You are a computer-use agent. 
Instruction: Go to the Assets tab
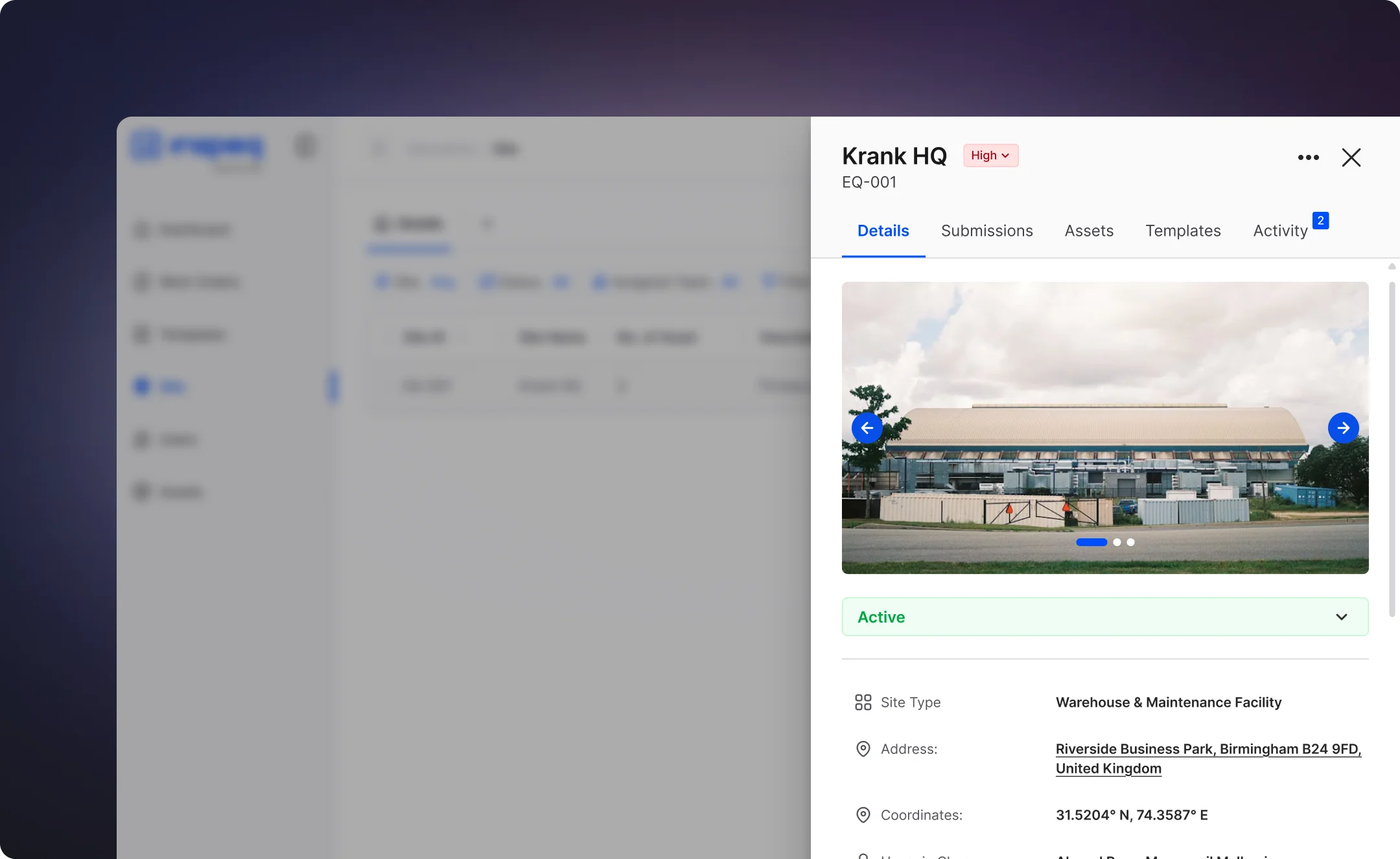(1089, 231)
